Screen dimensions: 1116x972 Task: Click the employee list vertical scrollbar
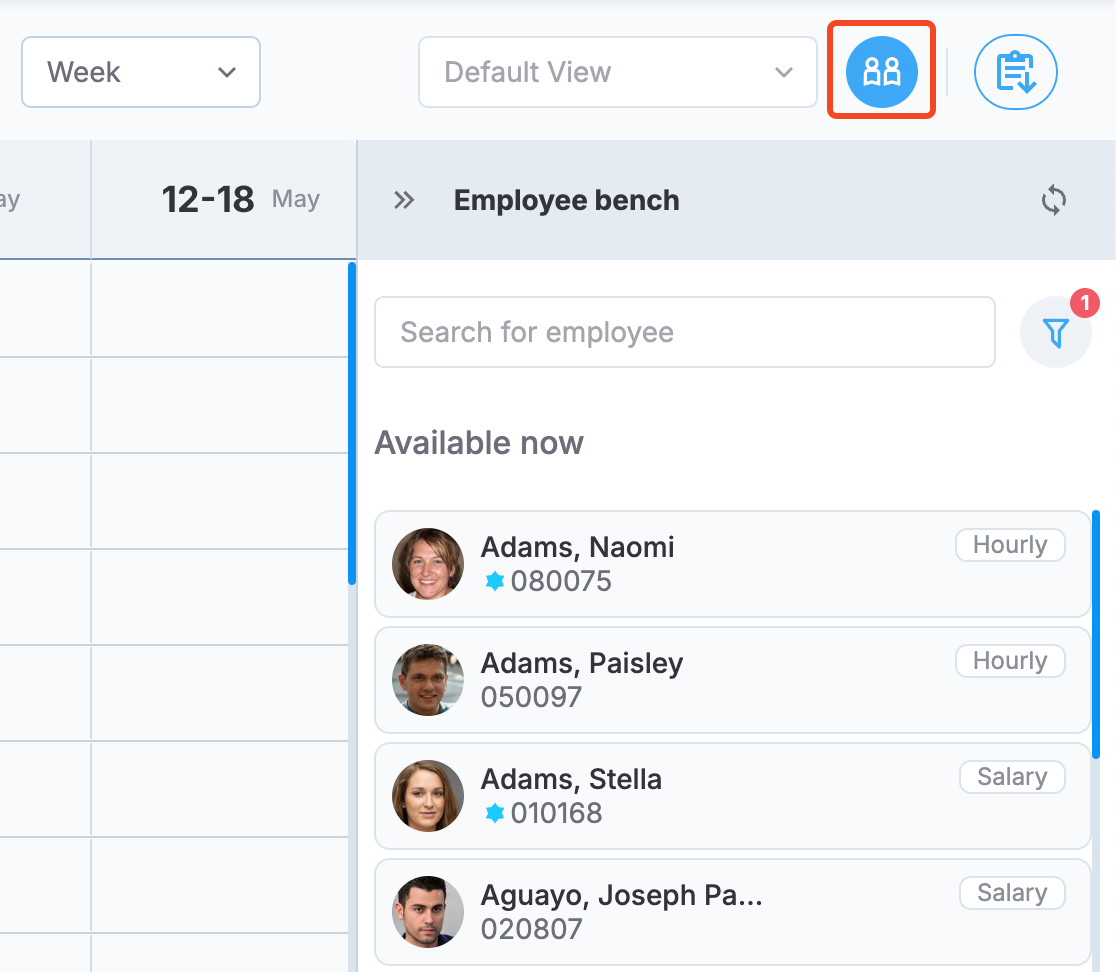pyautogui.click(x=1096, y=635)
